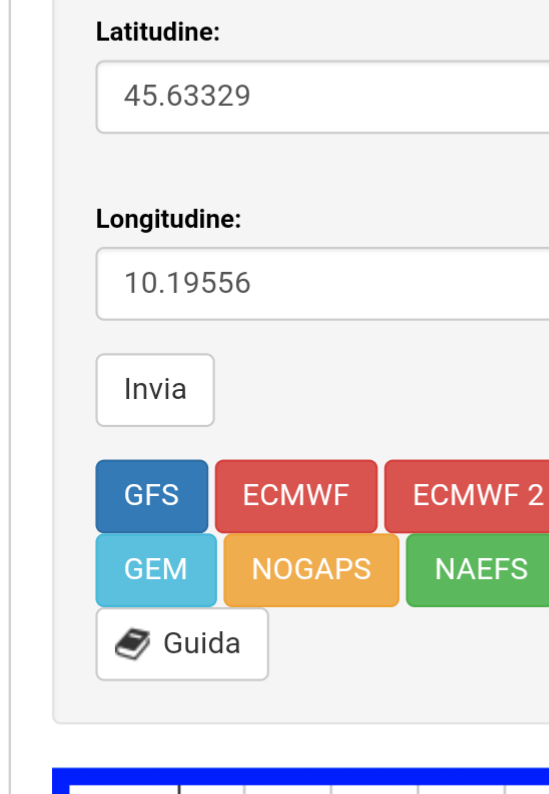
Task: Select the blue GFS model button
Action: click(152, 496)
